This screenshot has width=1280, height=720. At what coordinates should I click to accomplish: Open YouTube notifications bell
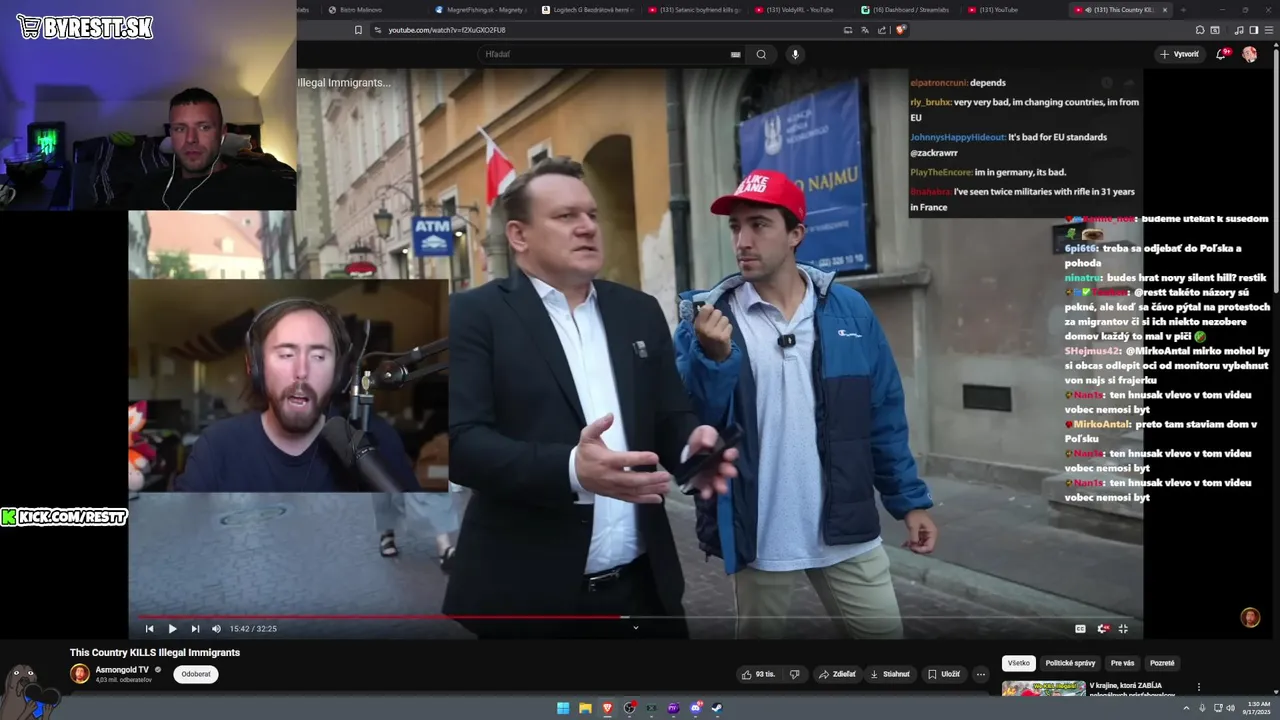pyautogui.click(x=1221, y=54)
